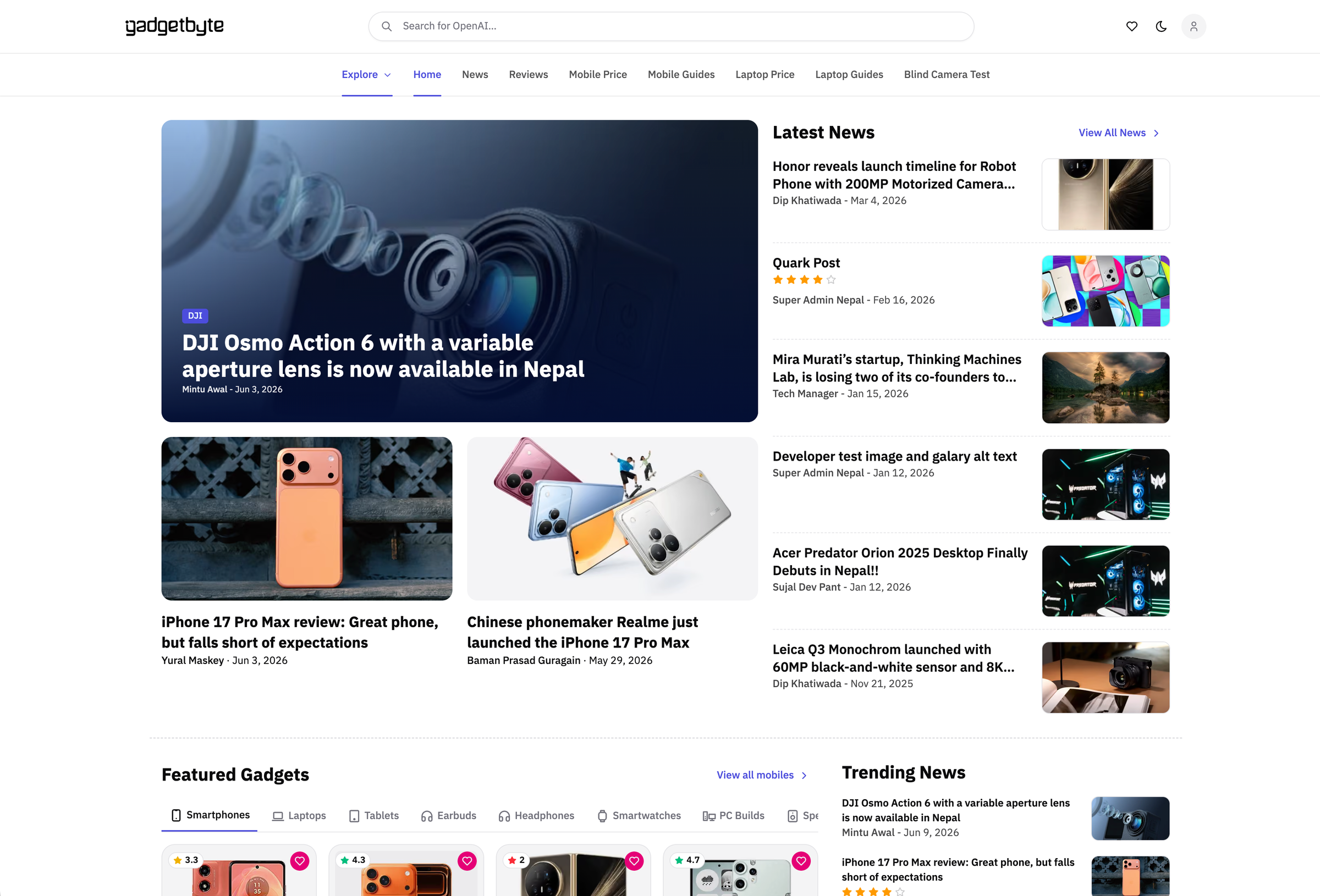
Task: Toggle dark mode with moon icon
Action: pyautogui.click(x=1161, y=26)
